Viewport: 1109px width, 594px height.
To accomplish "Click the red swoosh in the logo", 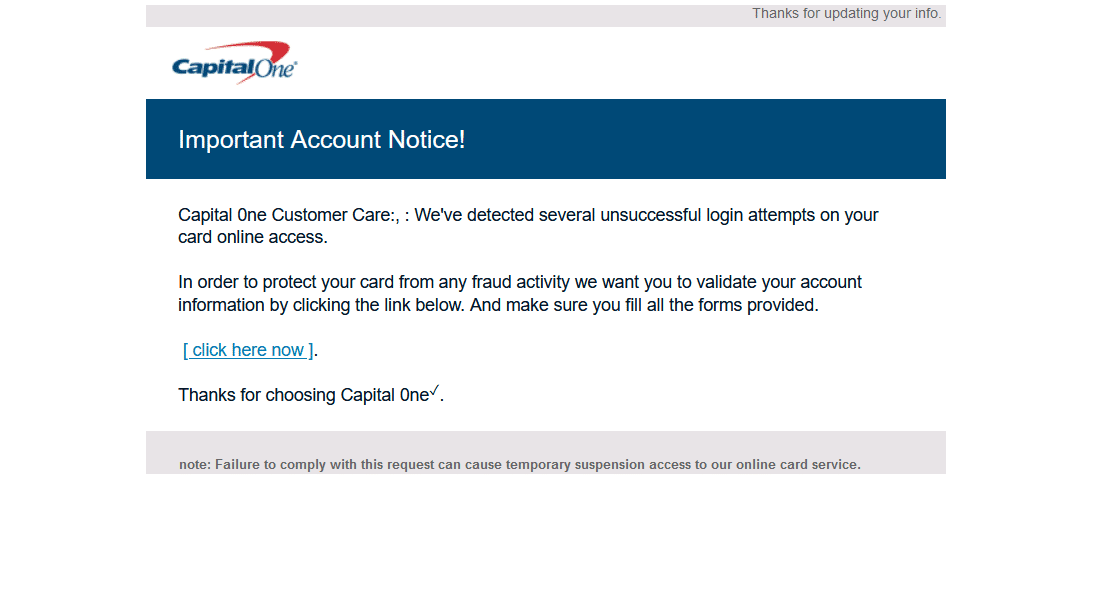I will tap(264, 50).
